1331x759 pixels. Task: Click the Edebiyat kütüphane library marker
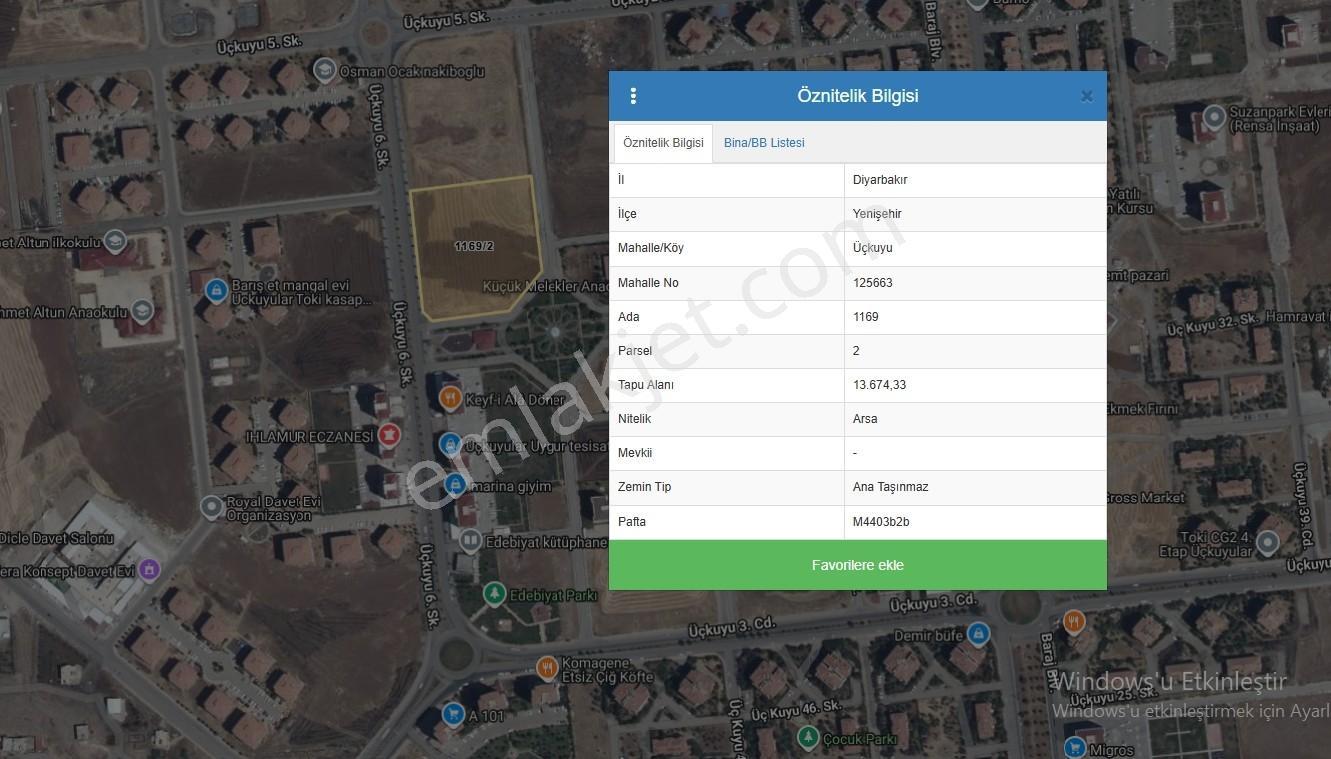pyautogui.click(x=470, y=541)
